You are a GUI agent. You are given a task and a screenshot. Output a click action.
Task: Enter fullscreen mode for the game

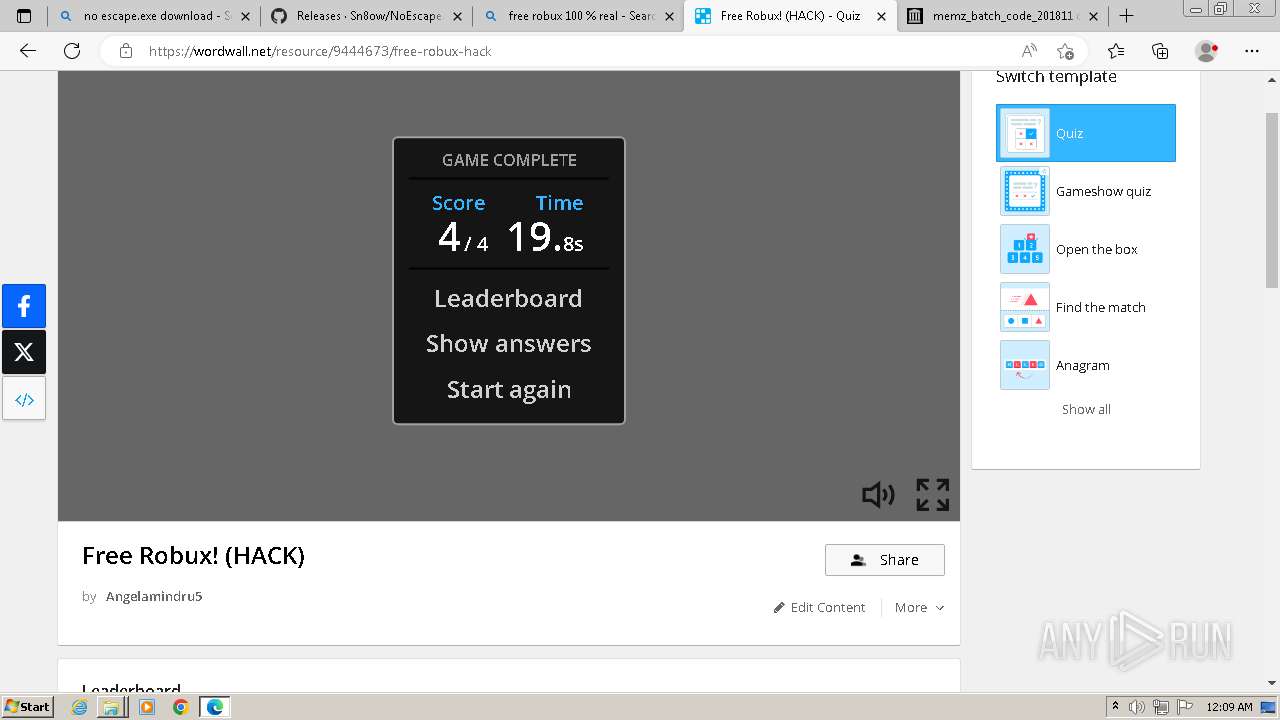point(932,494)
